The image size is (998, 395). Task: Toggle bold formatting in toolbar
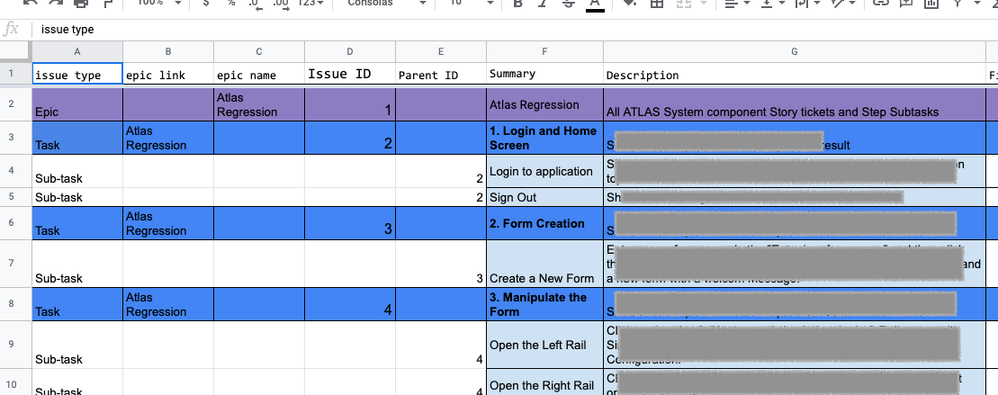point(517,4)
